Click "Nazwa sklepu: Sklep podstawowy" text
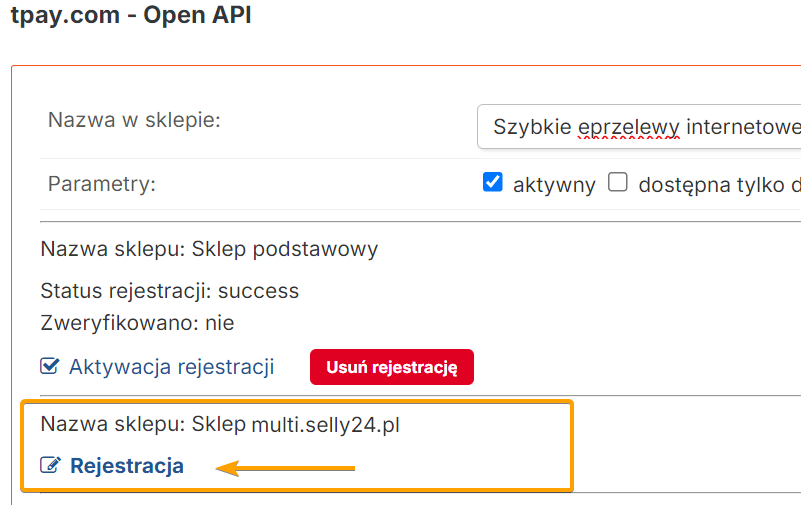The image size is (801, 505). pyautogui.click(x=209, y=249)
